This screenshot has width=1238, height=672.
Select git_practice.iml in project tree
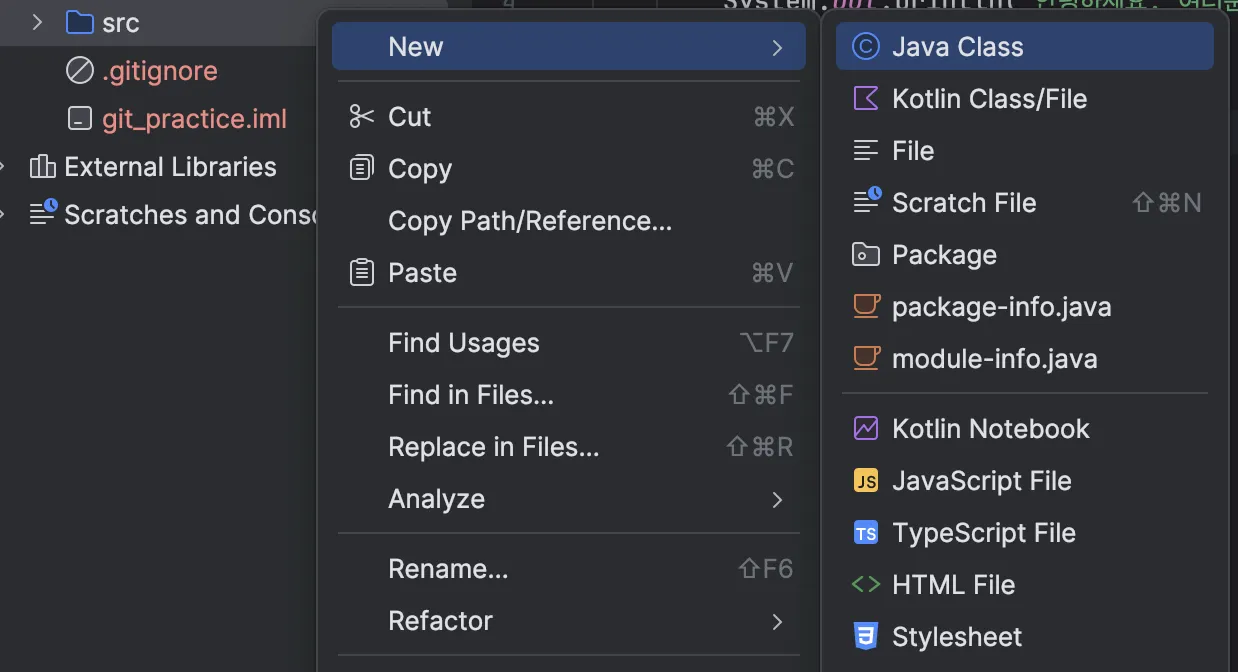tap(194, 119)
